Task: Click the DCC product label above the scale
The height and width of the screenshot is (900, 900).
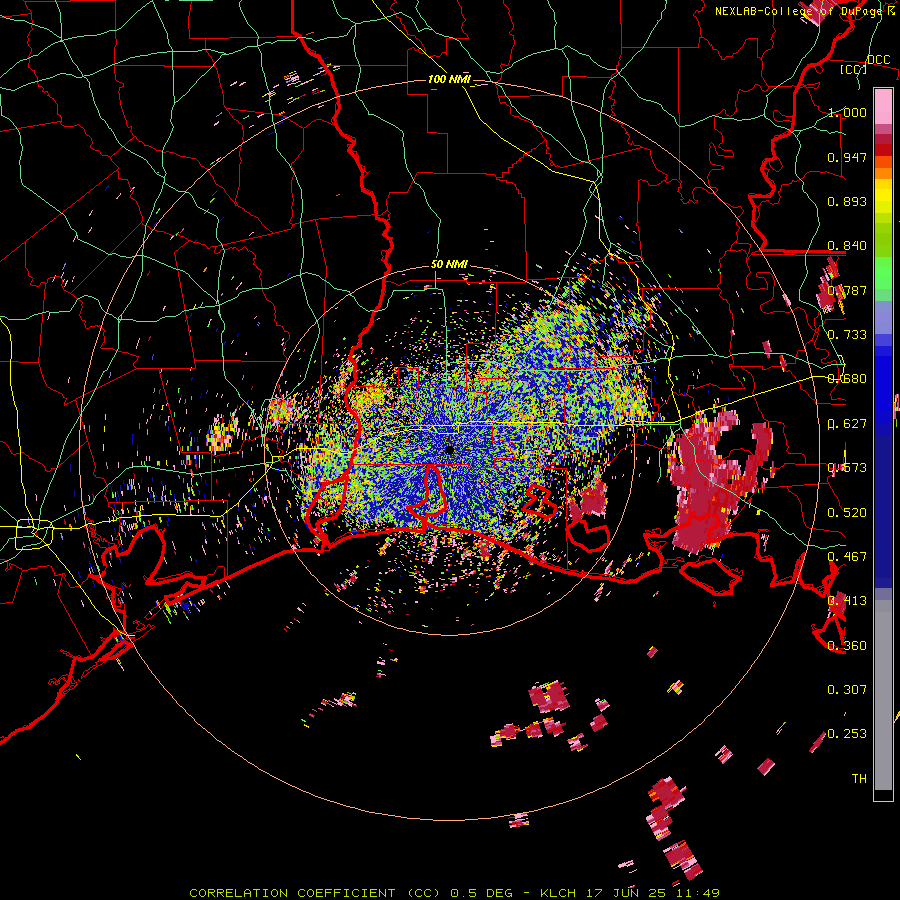Action: click(x=878, y=60)
